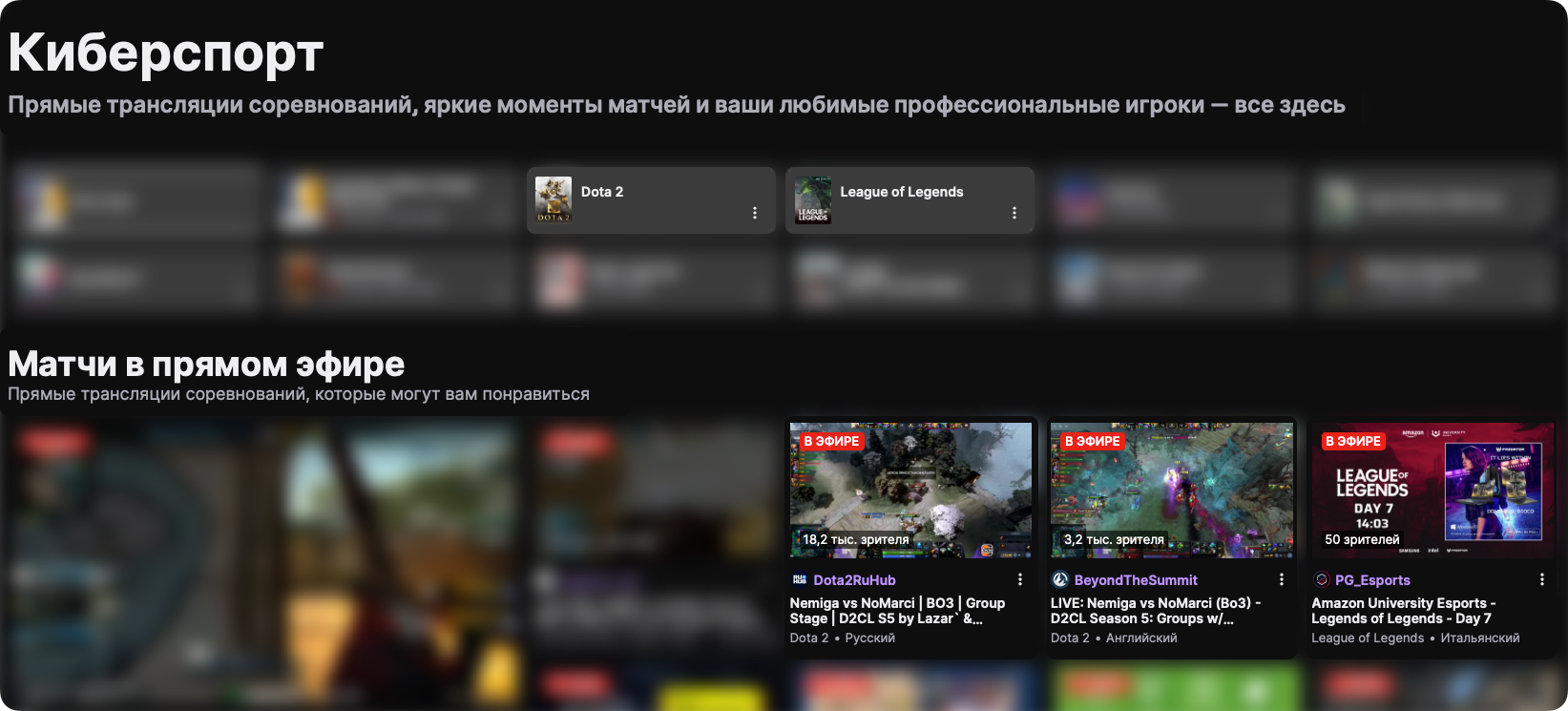Click the Dota2RuHub channel avatar
The height and width of the screenshot is (711, 1568).
pyautogui.click(x=799, y=579)
